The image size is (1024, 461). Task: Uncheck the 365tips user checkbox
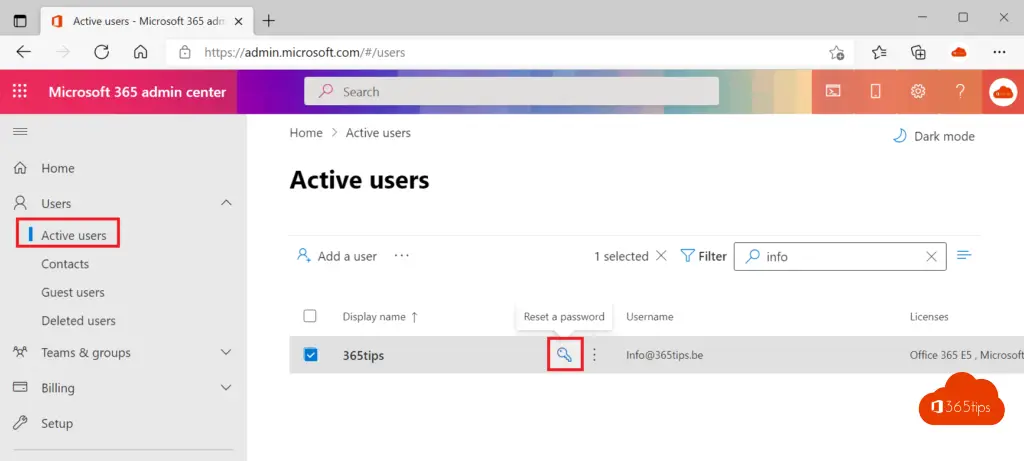310,355
